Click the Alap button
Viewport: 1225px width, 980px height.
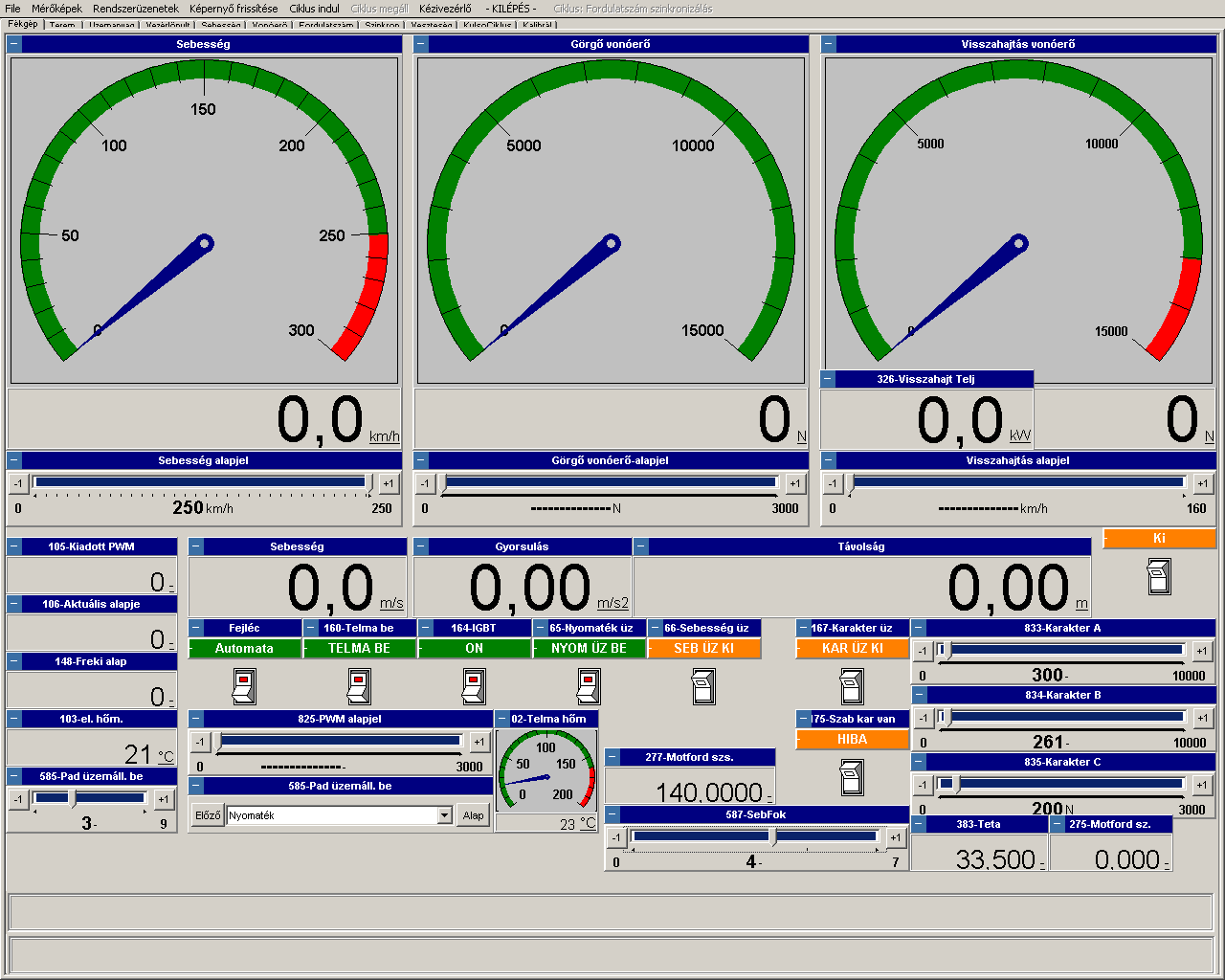(474, 815)
